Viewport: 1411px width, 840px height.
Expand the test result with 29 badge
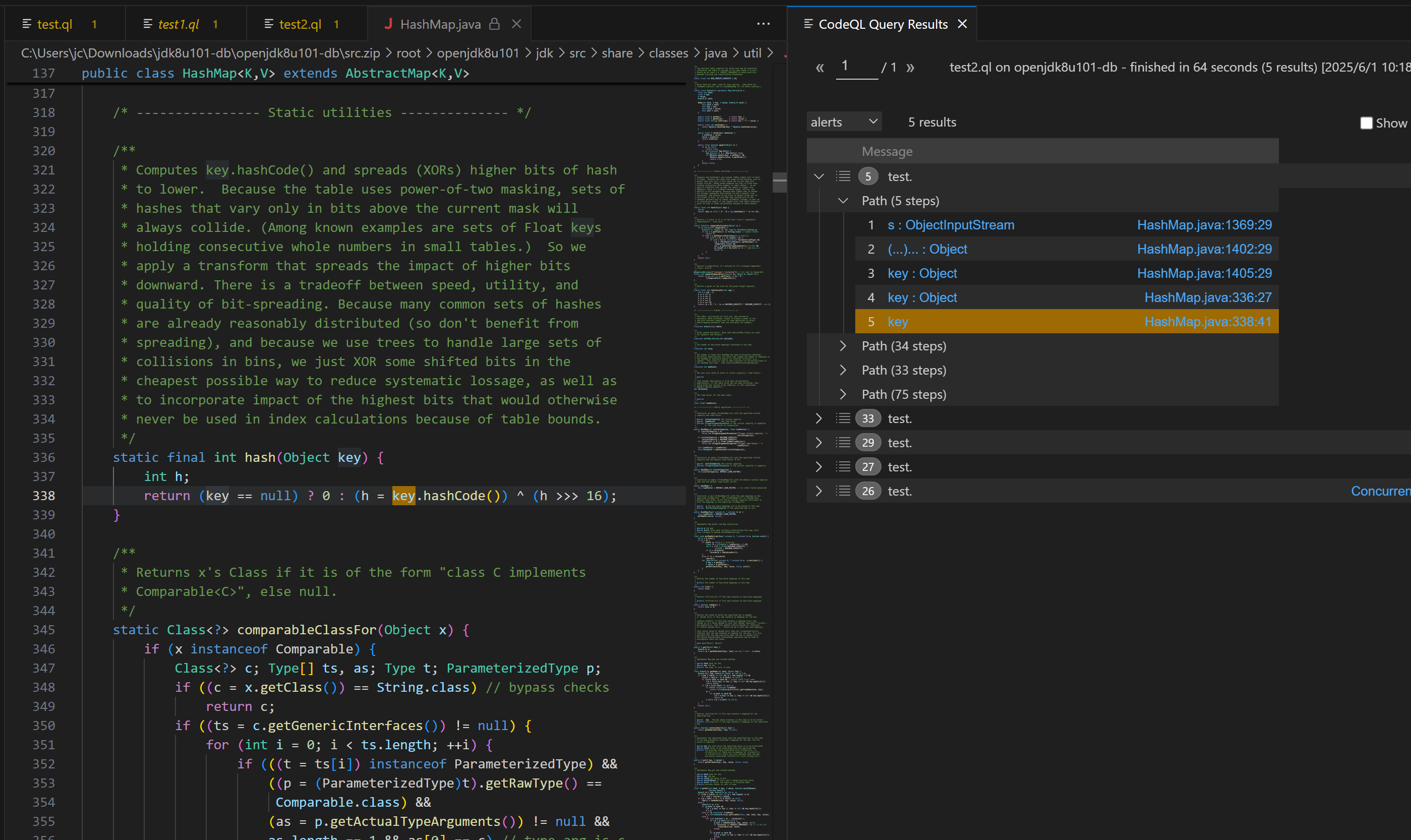818,442
